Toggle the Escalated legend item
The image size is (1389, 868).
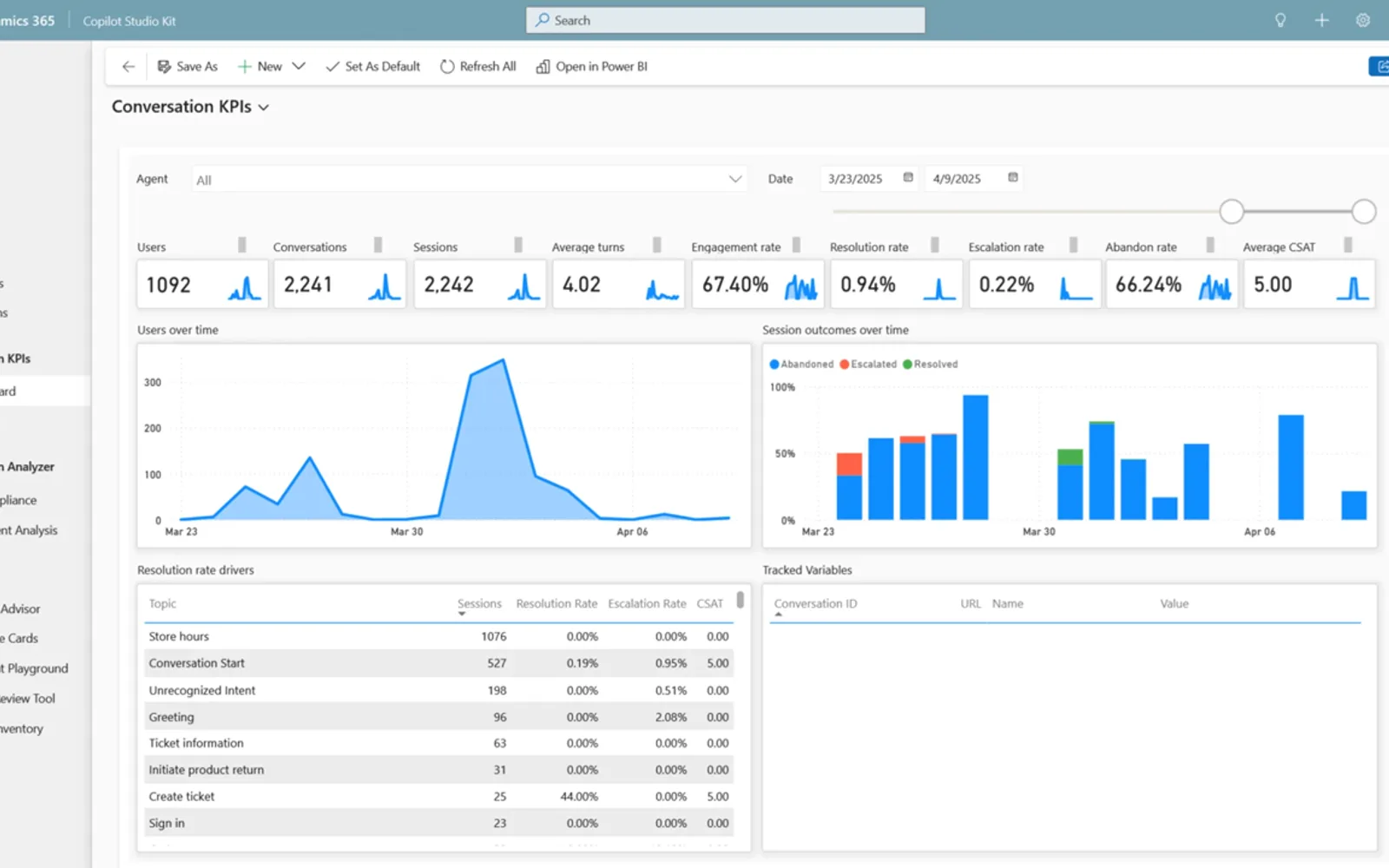pyautogui.click(x=868, y=365)
